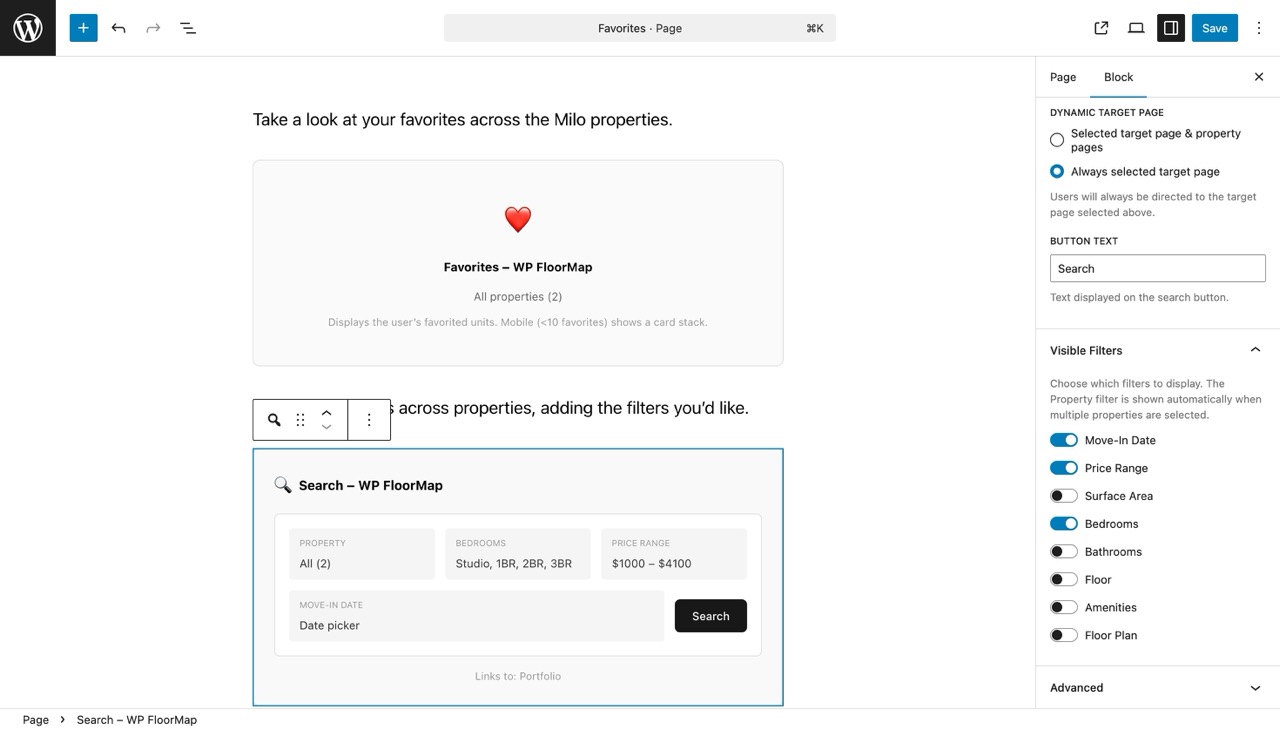The image size is (1280, 730).
Task: Click the Button Text input field
Action: pos(1157,268)
